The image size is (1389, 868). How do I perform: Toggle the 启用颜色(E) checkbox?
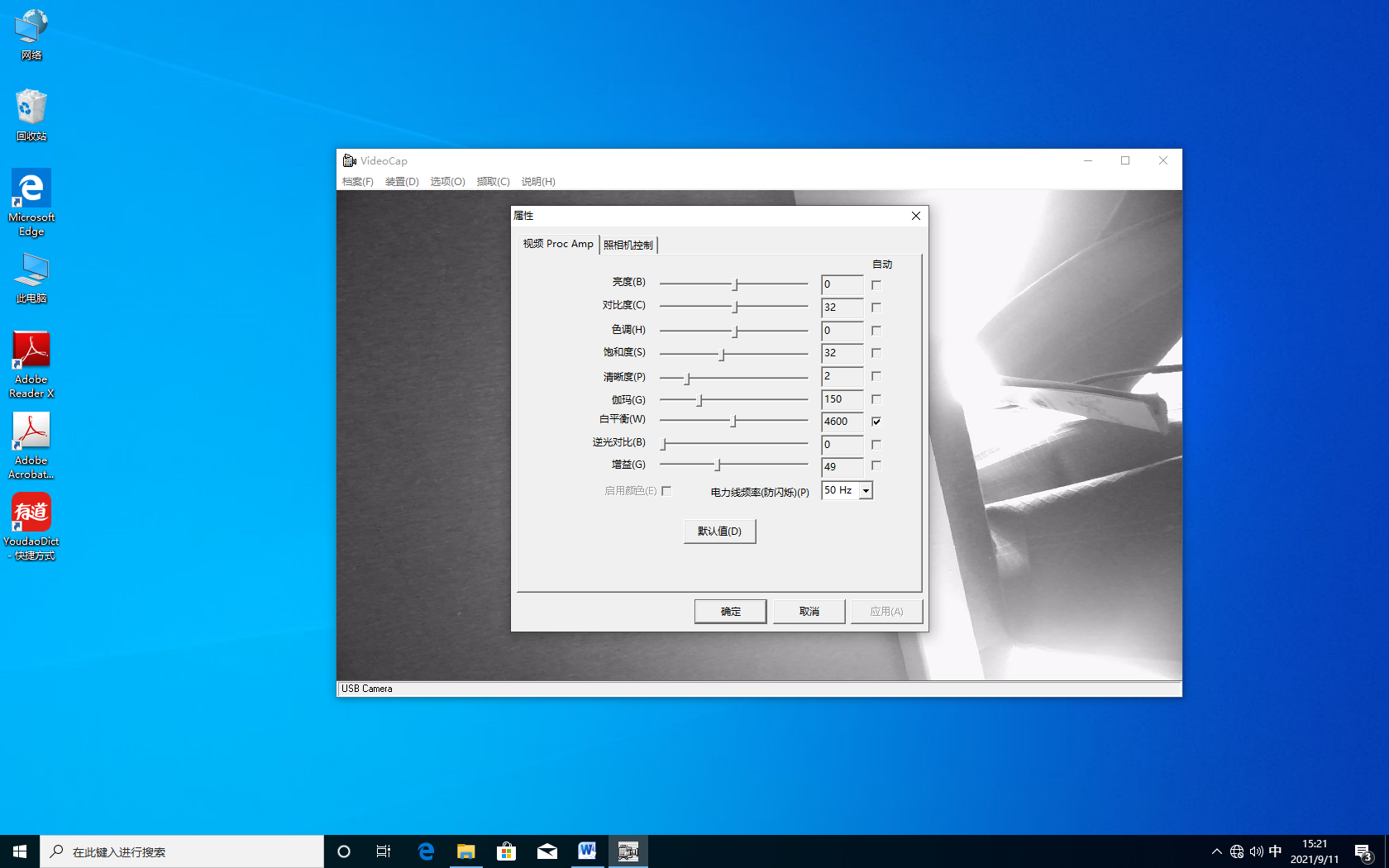click(x=666, y=491)
